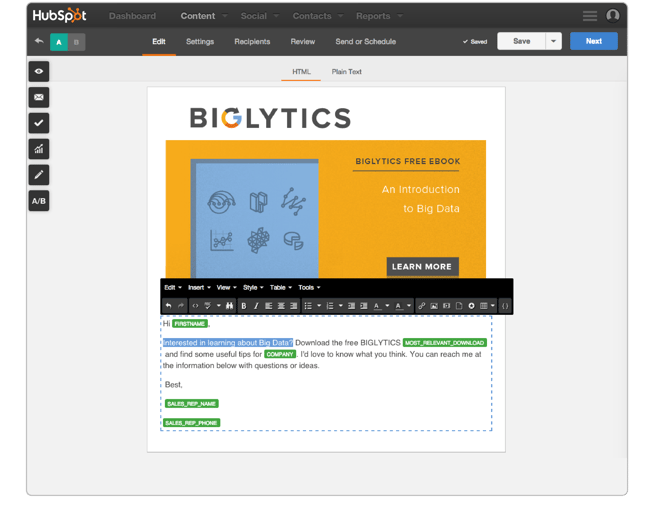Select variation A toggle
Image resolution: width=650 pixels, height=525 pixels.
(x=59, y=42)
